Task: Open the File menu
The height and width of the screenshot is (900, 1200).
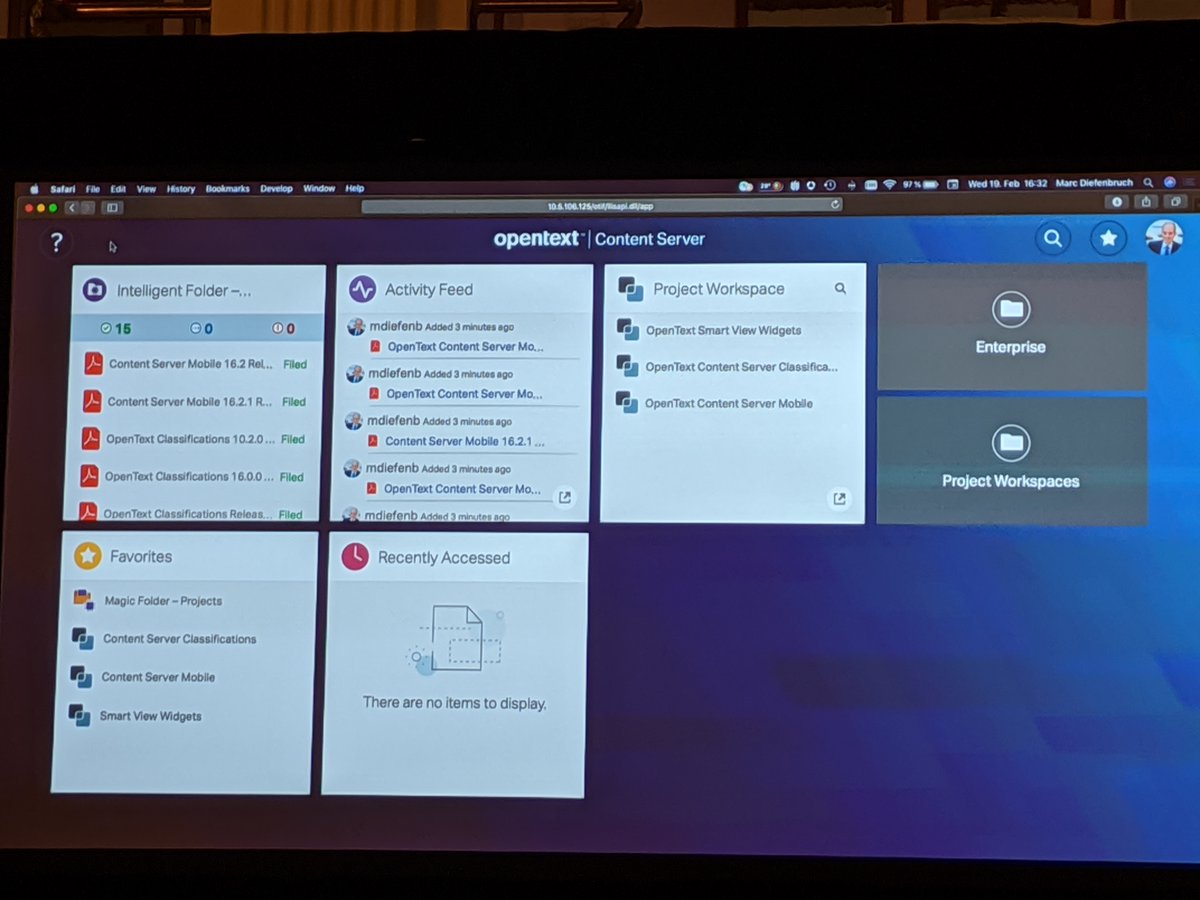Action: point(93,188)
